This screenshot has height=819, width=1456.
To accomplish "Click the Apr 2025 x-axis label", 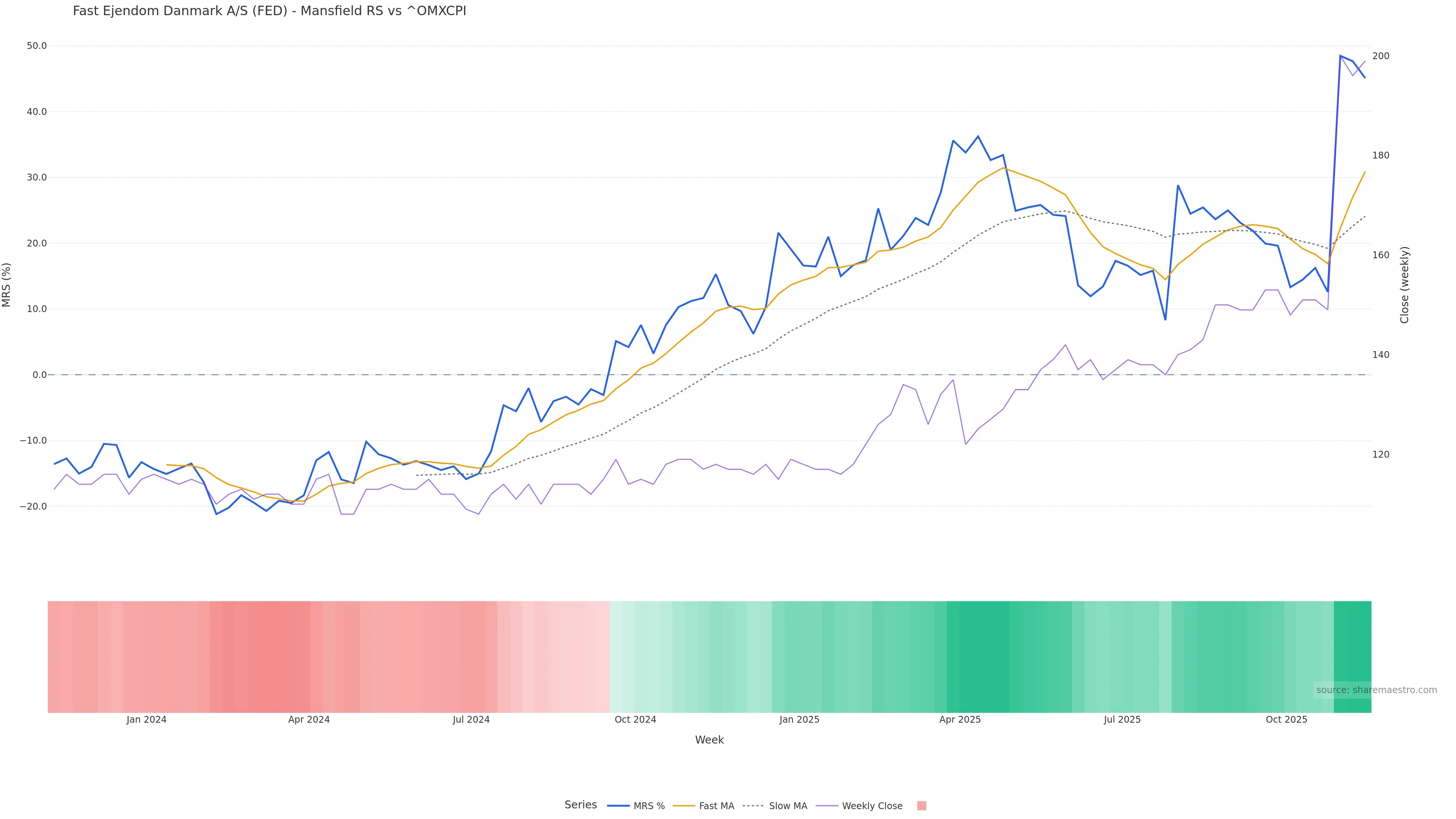I will coord(960,720).
